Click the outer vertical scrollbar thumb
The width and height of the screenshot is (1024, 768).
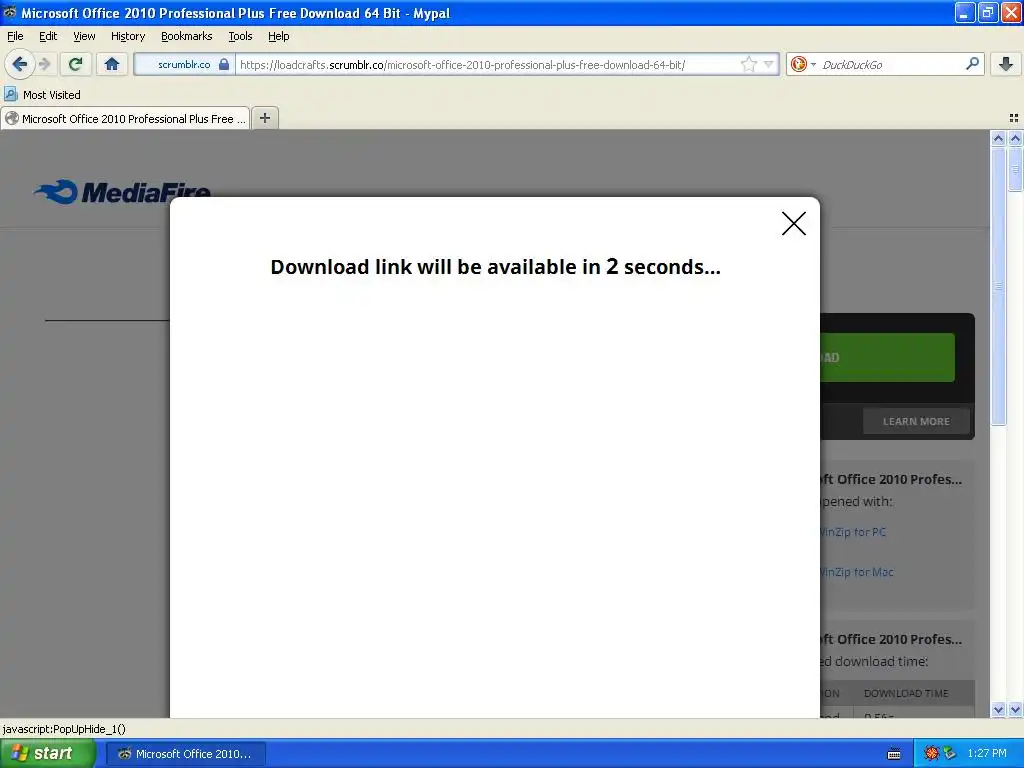click(1015, 169)
